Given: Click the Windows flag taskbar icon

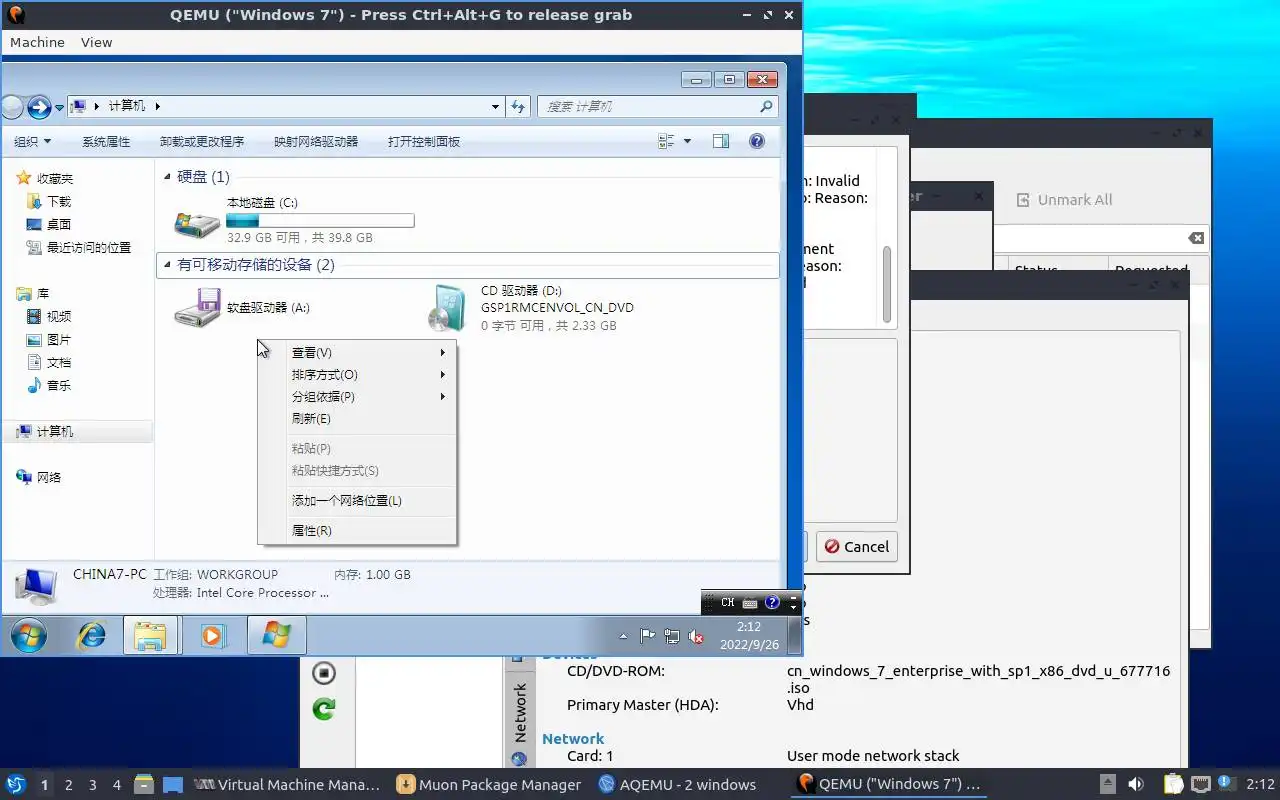Looking at the screenshot, I should tap(276, 635).
